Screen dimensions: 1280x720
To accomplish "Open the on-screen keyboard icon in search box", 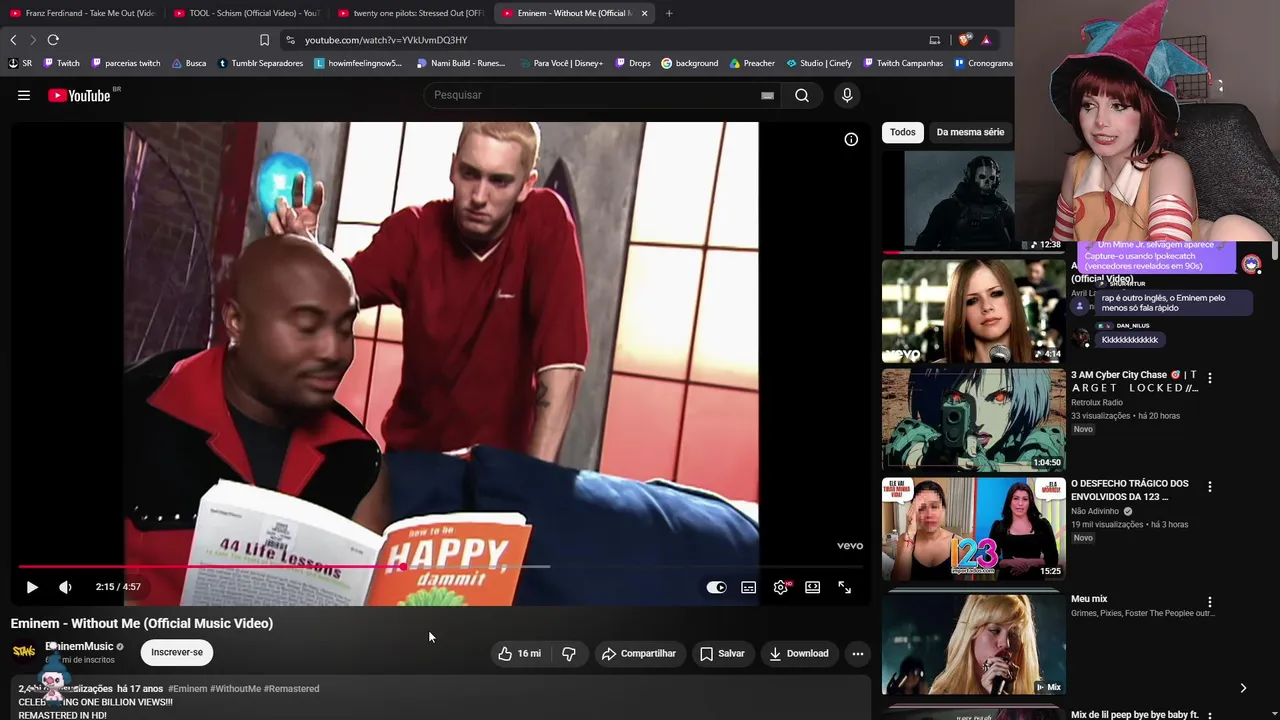I will click(767, 95).
